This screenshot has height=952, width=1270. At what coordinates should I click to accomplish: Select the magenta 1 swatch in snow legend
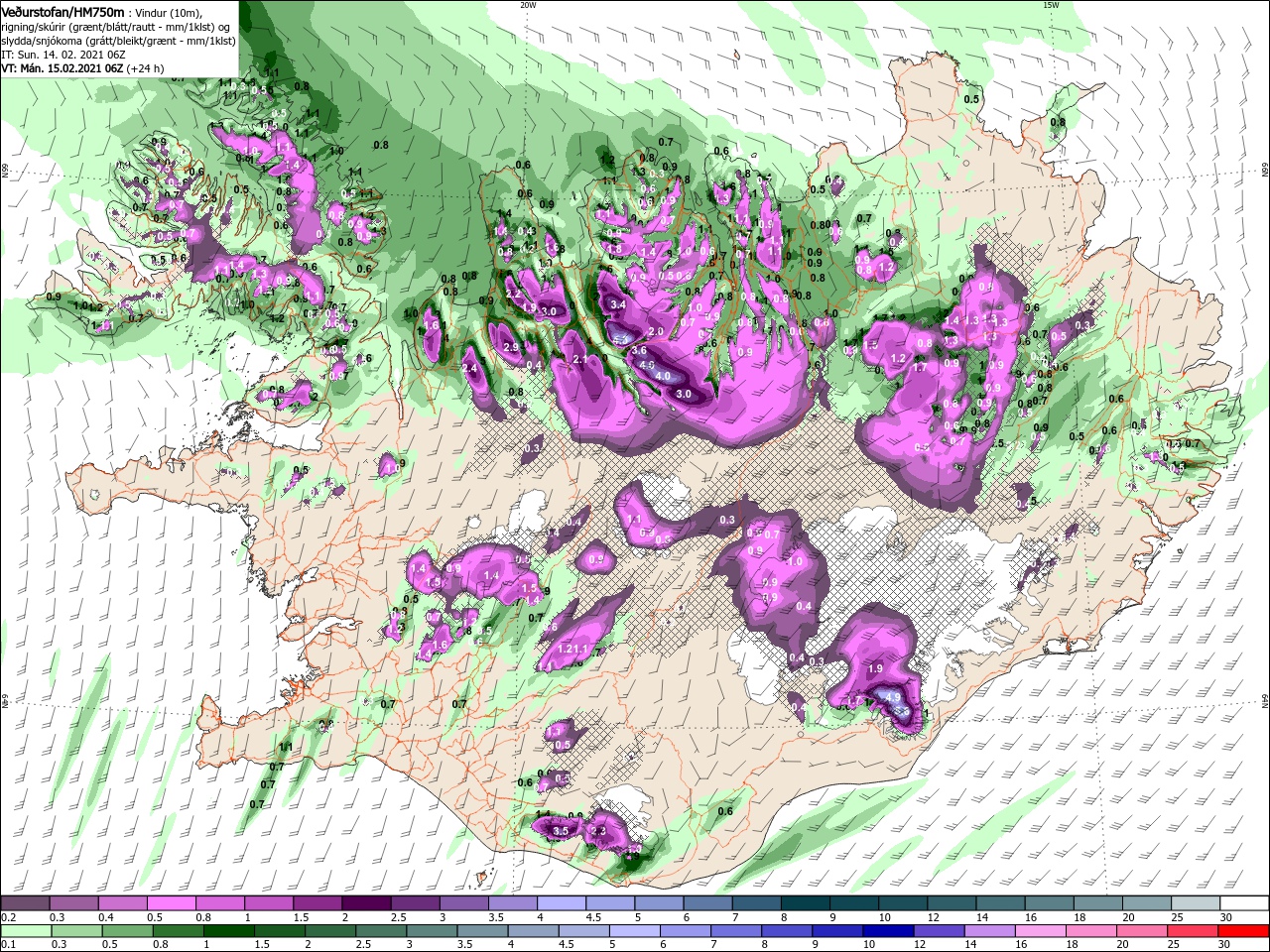(x=268, y=903)
